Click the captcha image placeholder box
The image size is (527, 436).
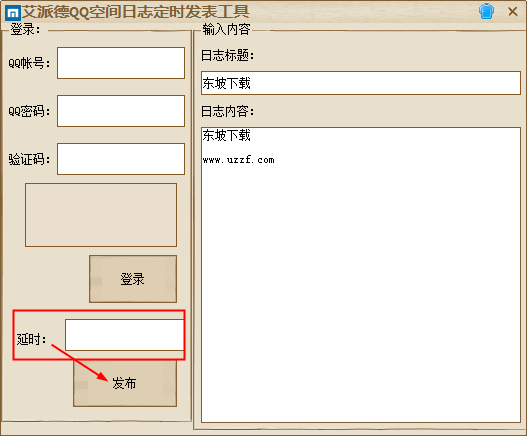[101, 215]
